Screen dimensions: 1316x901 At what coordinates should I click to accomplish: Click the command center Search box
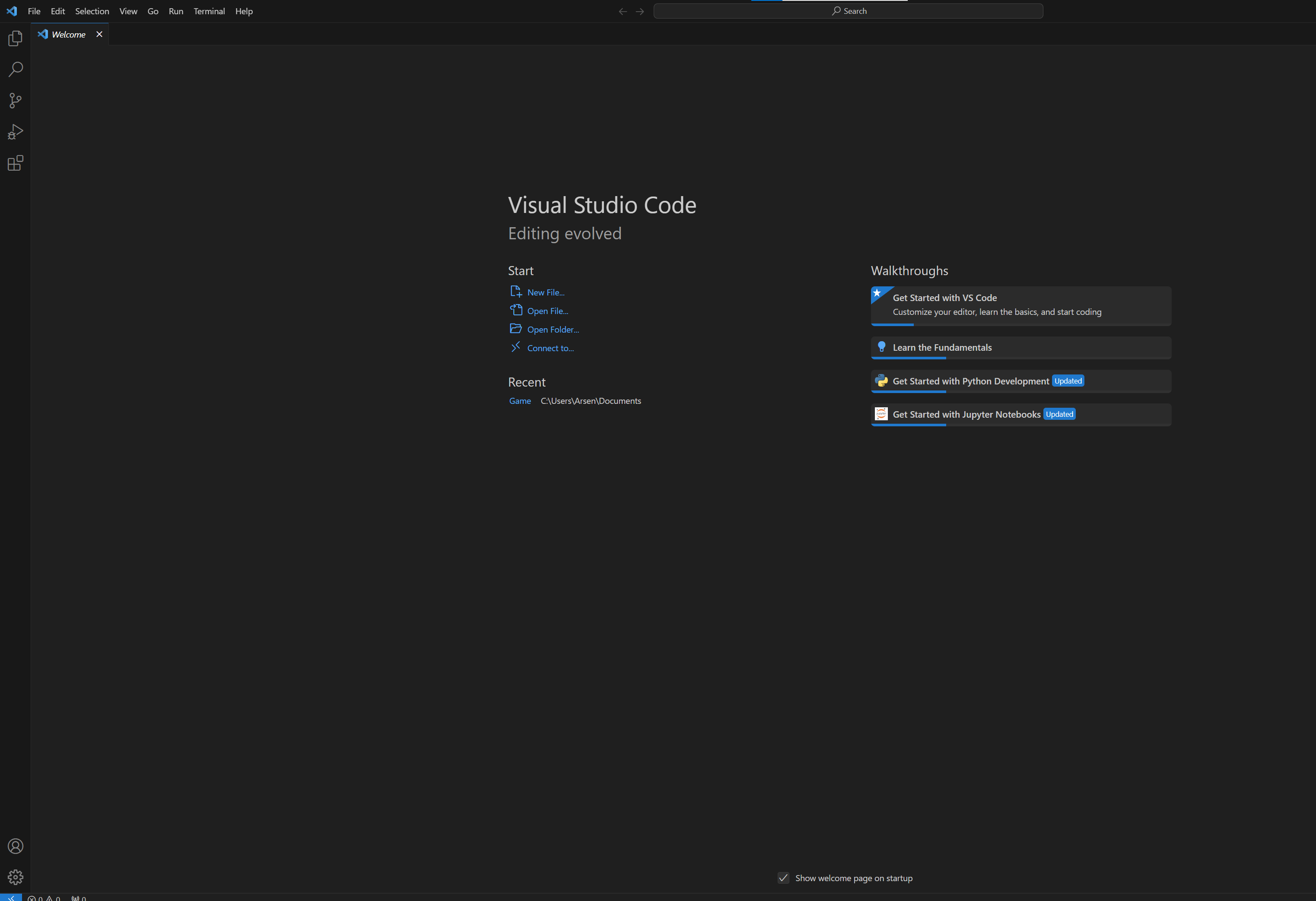(x=848, y=11)
